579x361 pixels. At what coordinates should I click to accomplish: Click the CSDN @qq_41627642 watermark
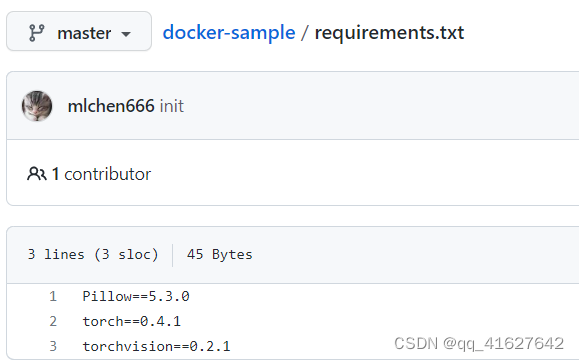(479, 344)
